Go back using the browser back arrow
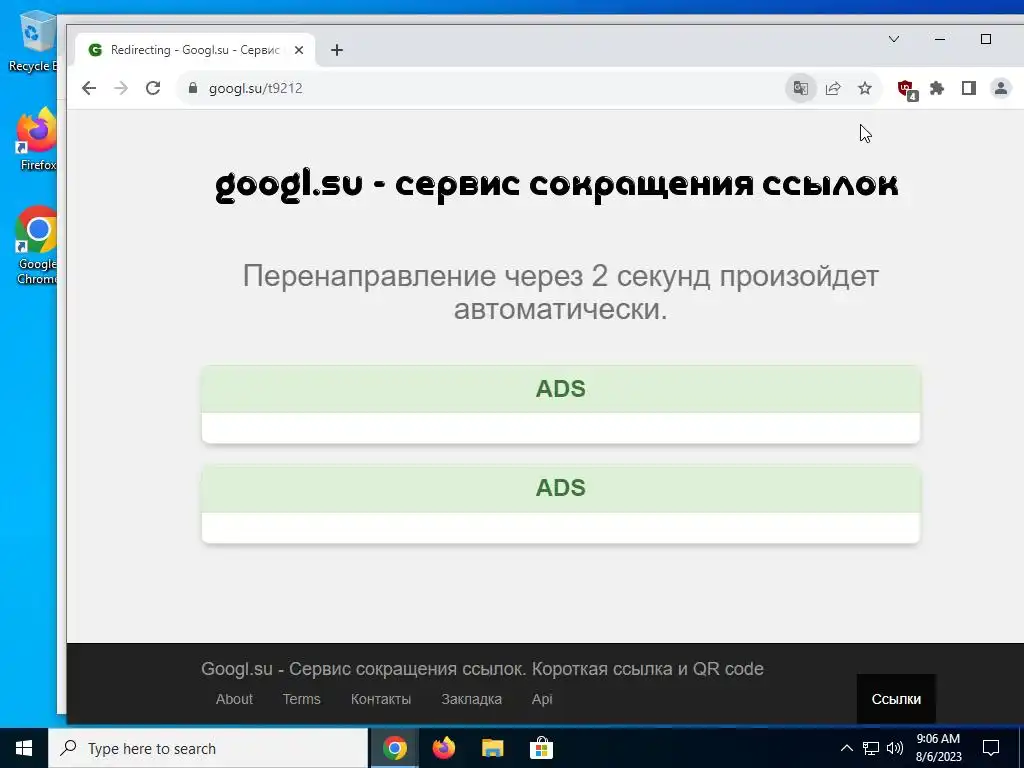 coord(89,88)
